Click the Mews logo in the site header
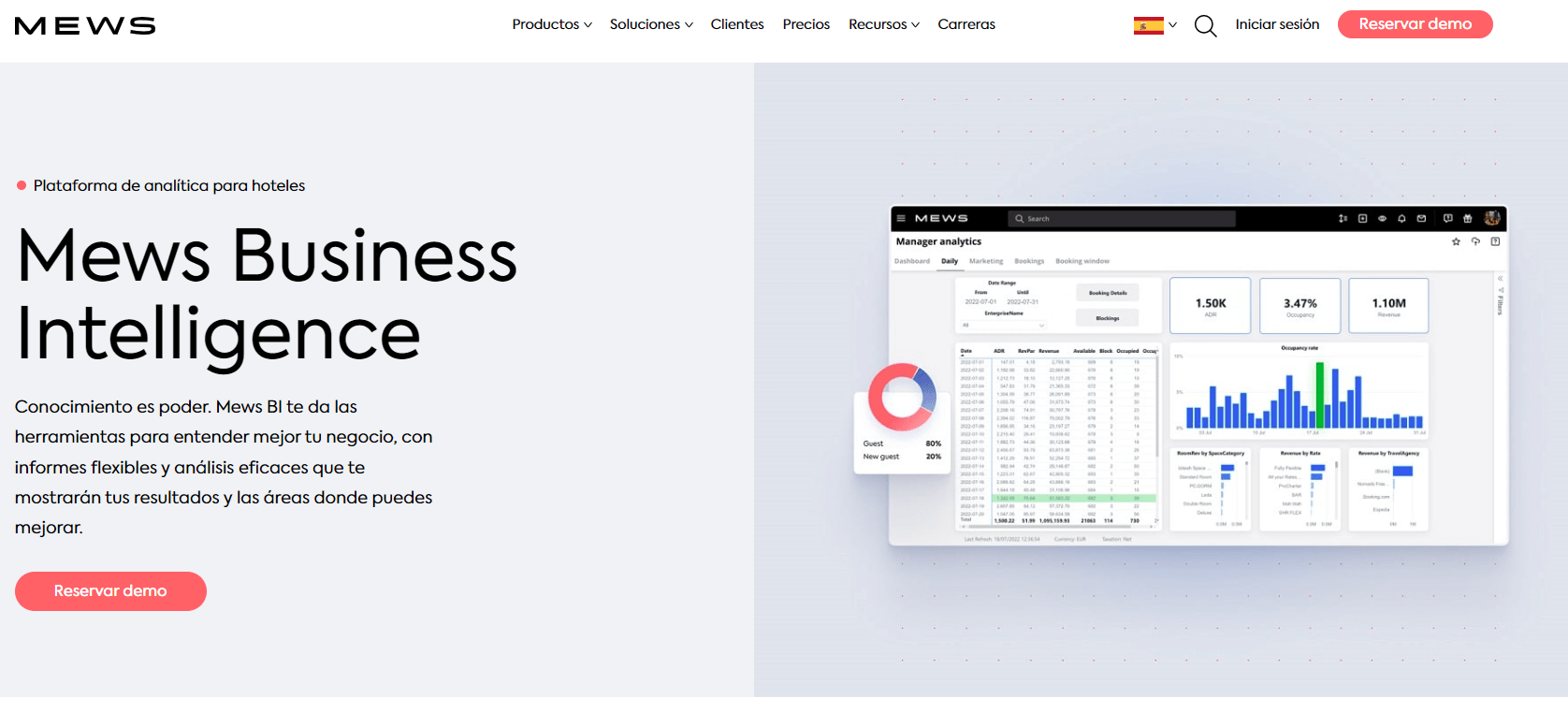This screenshot has width=1568, height=727. (x=85, y=26)
